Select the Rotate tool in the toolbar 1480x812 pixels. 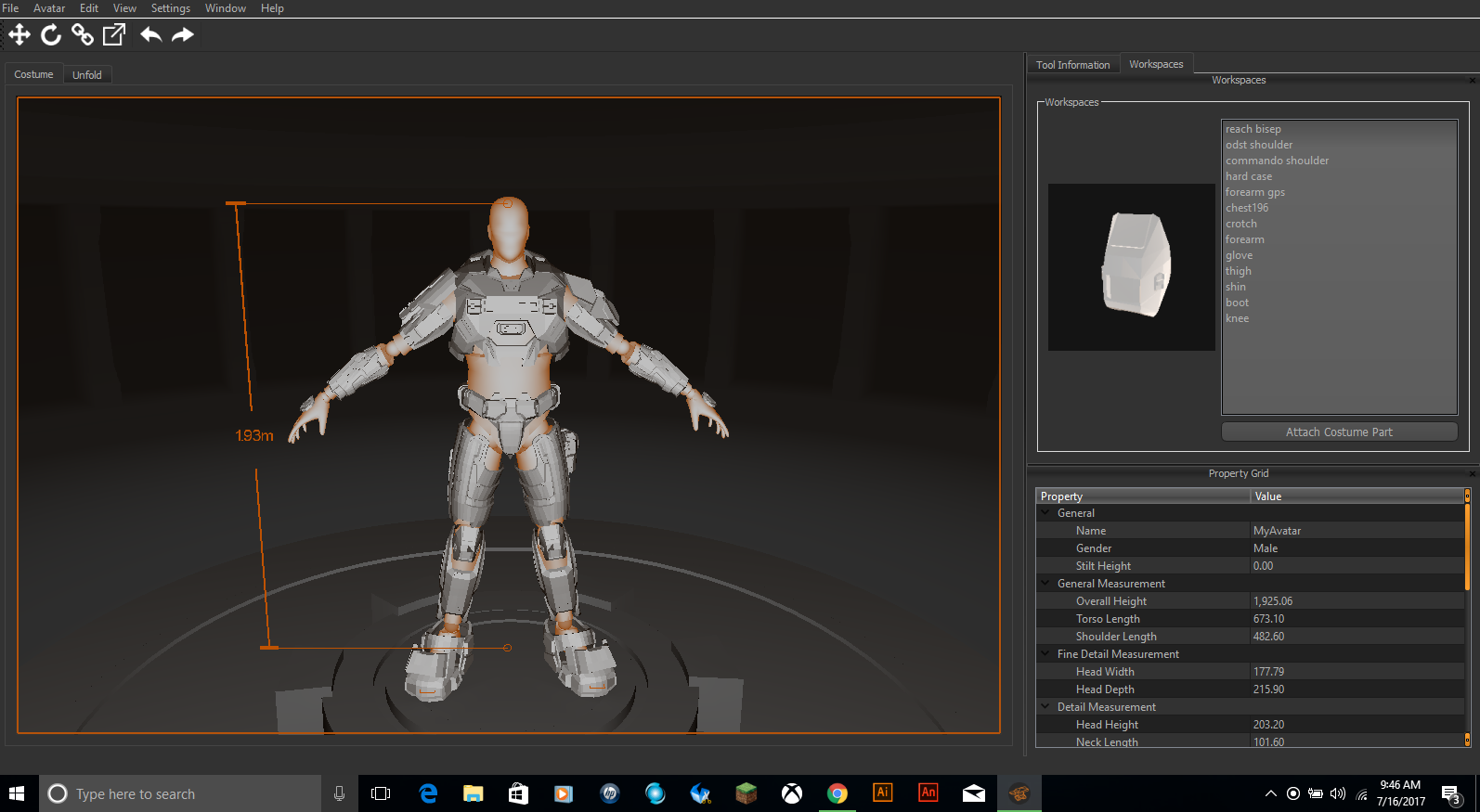(x=51, y=35)
